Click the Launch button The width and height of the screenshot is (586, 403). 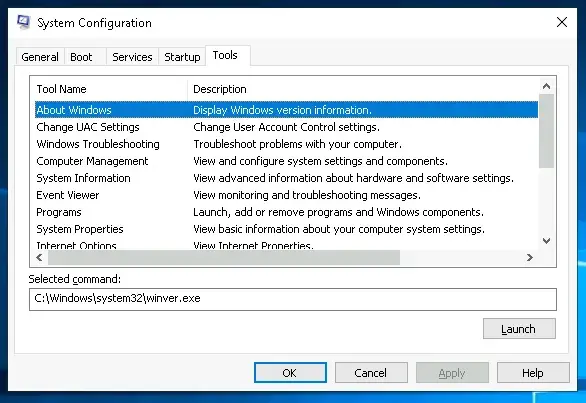pos(519,329)
